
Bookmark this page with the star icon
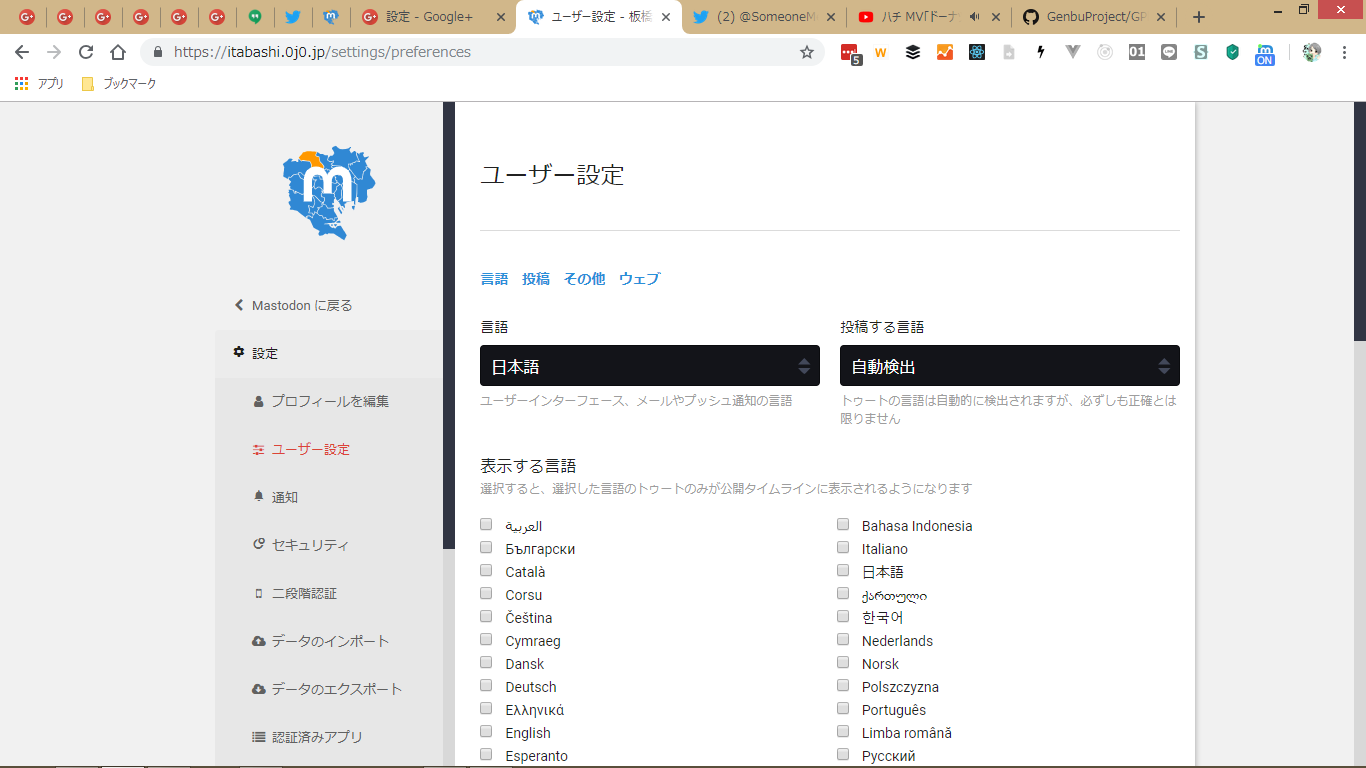point(806,52)
